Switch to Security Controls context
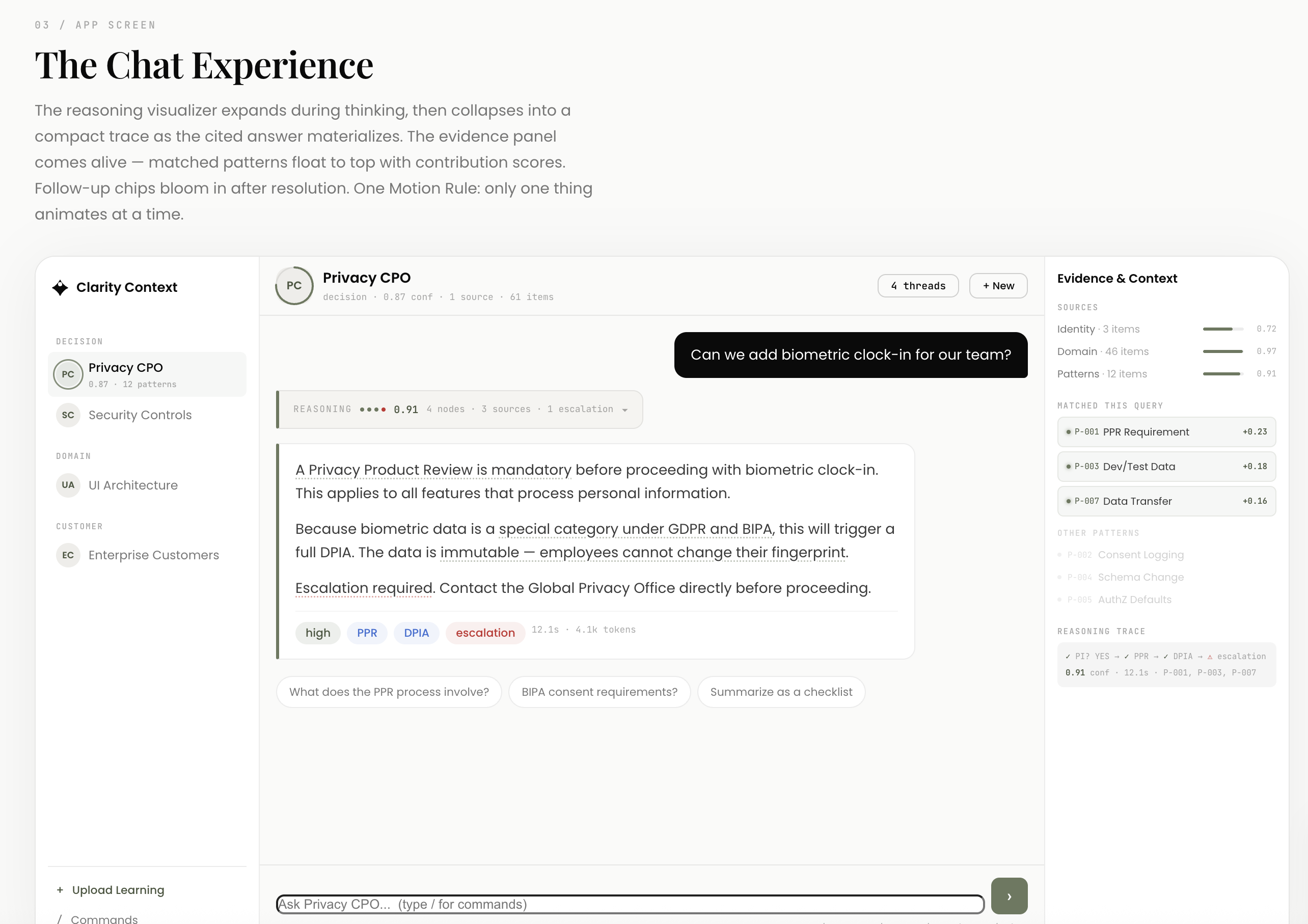Image resolution: width=1308 pixels, height=924 pixels. pos(147,415)
